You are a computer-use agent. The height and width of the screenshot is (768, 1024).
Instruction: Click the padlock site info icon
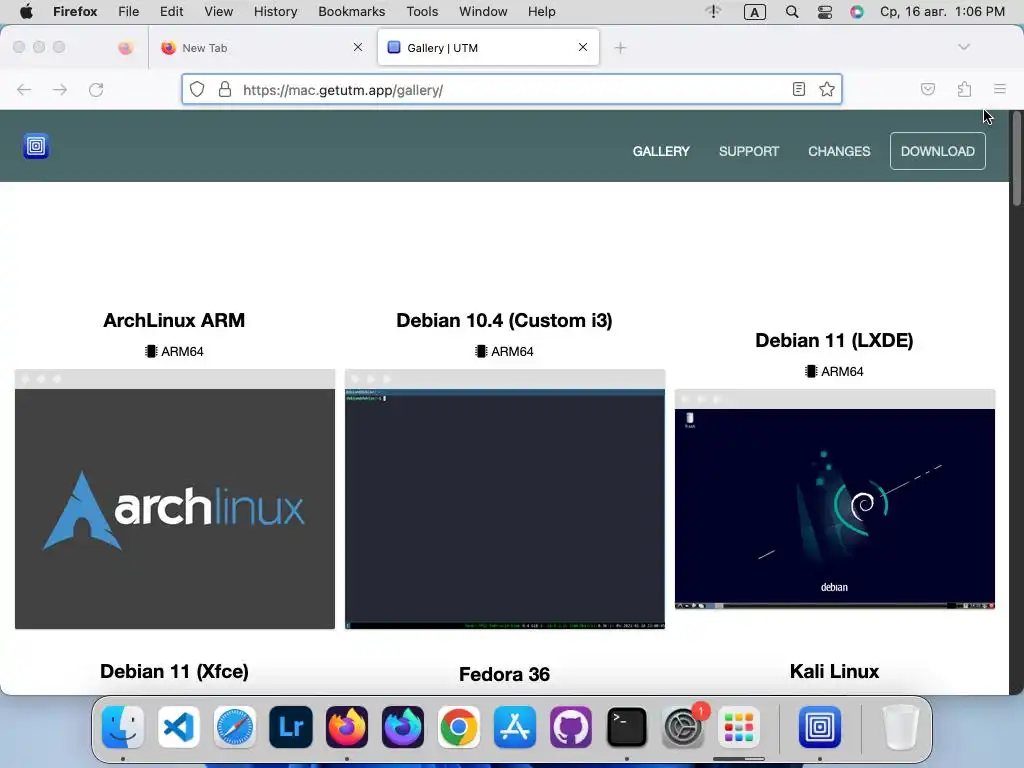225,89
